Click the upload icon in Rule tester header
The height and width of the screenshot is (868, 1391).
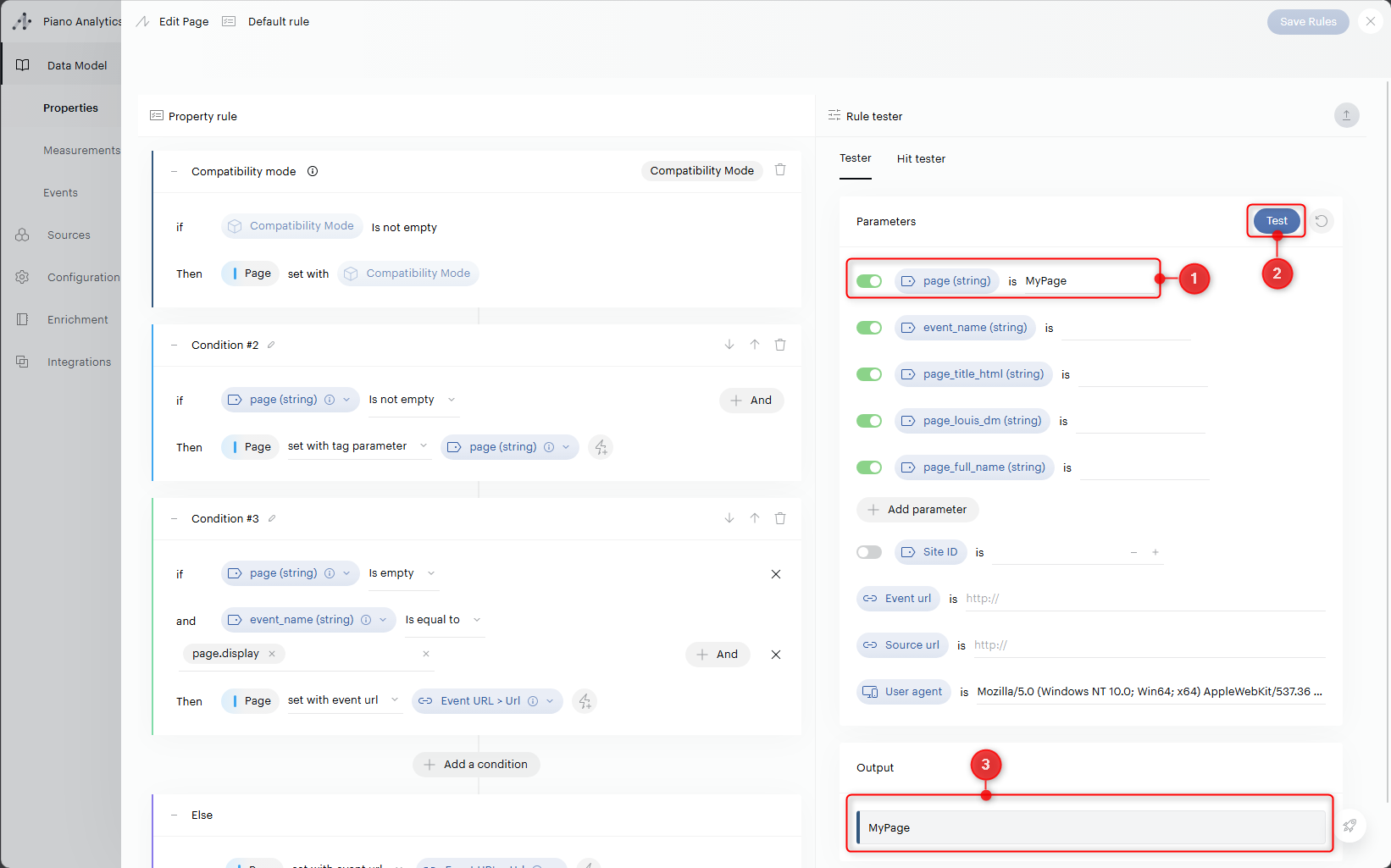(x=1346, y=115)
